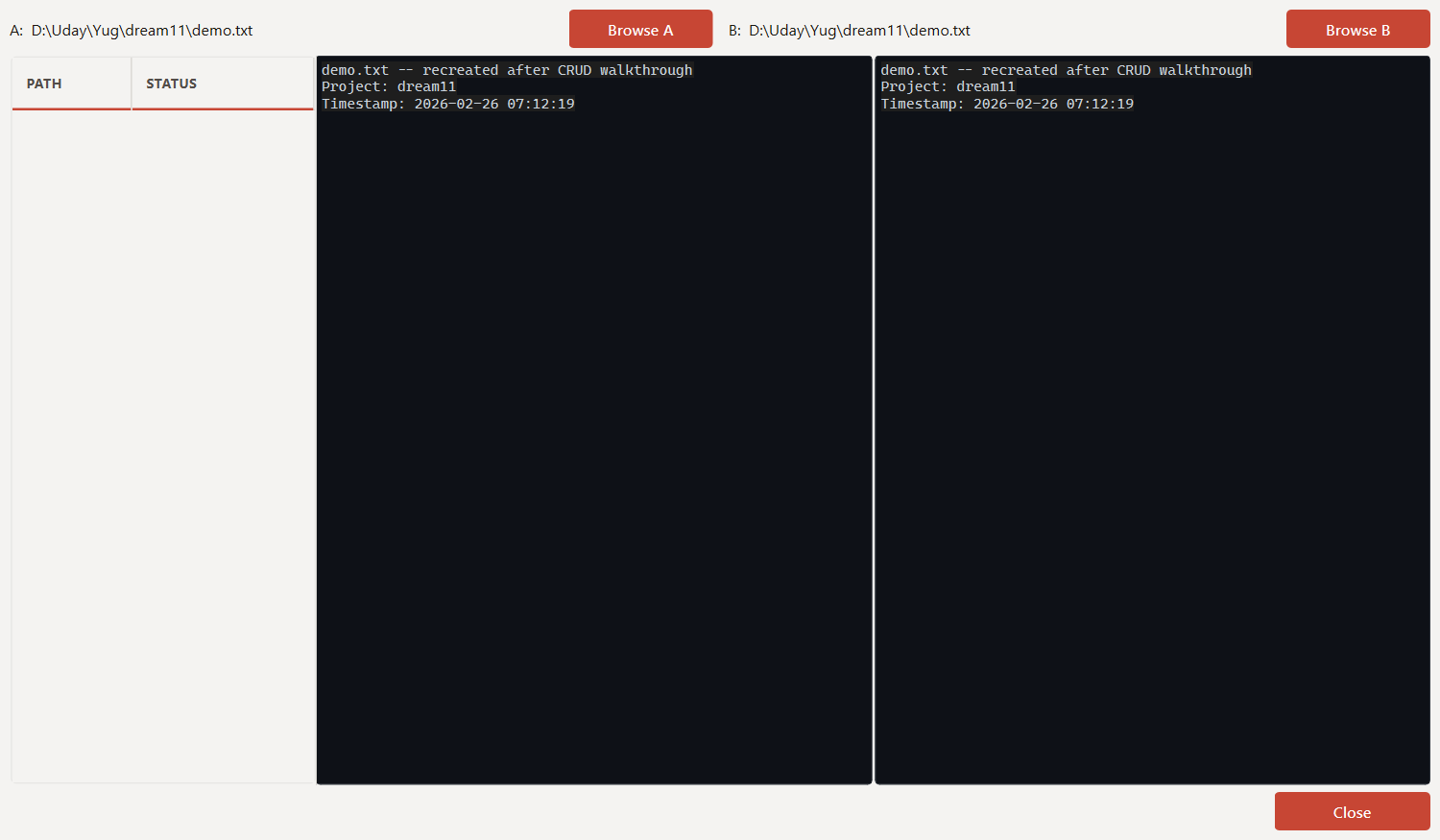Click the Browse B button
This screenshot has width=1440, height=840.
pyautogui.click(x=1357, y=30)
